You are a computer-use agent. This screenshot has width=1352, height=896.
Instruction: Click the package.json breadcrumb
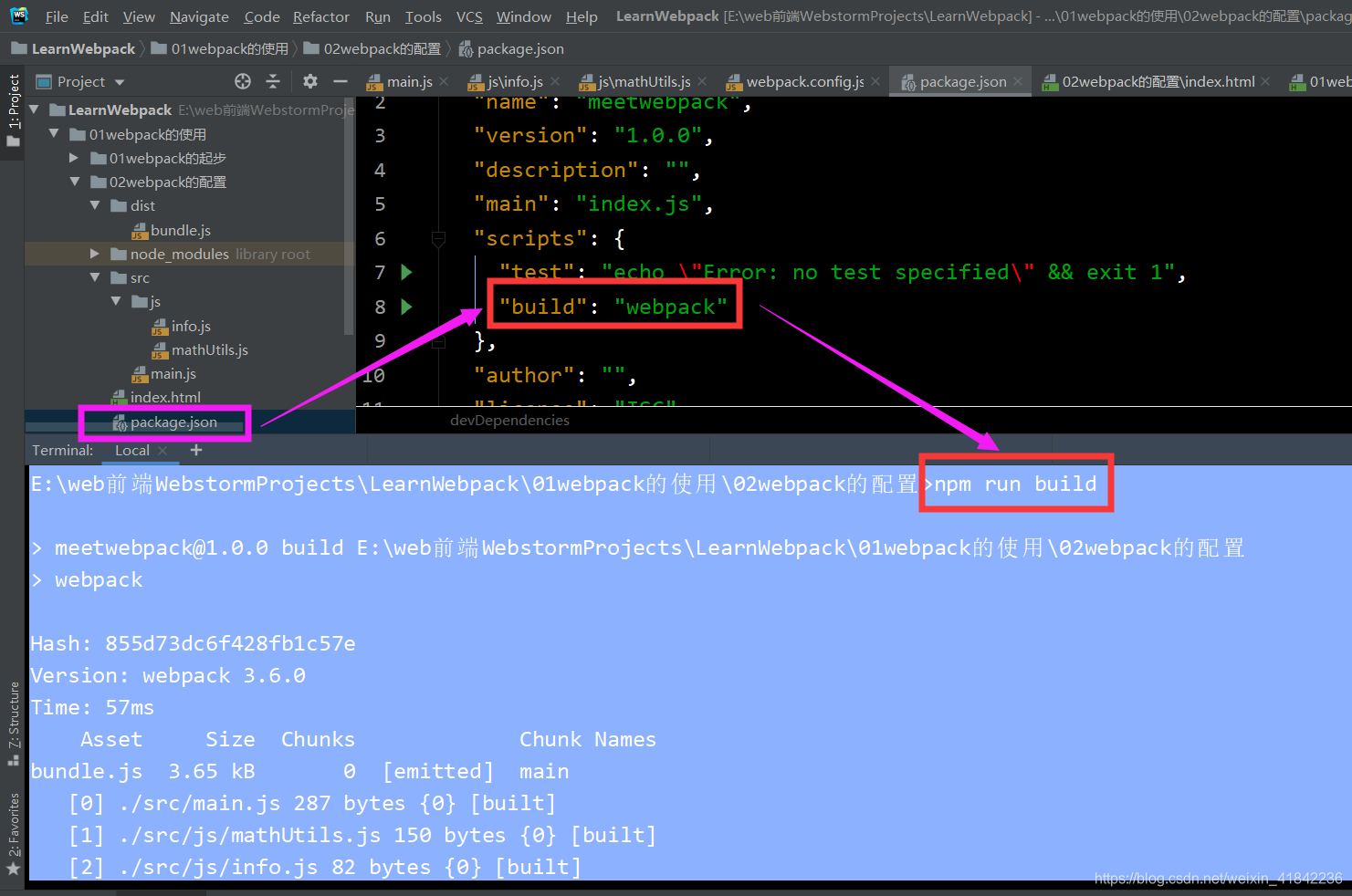point(511,48)
